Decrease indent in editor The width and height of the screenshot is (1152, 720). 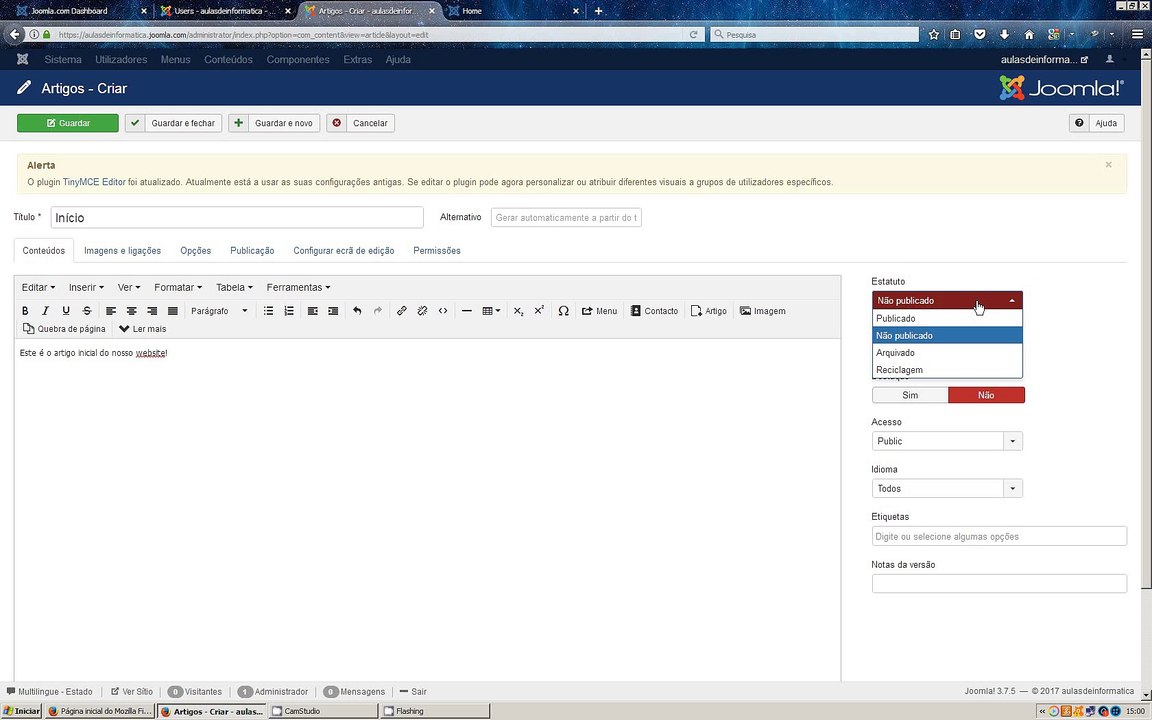312,311
